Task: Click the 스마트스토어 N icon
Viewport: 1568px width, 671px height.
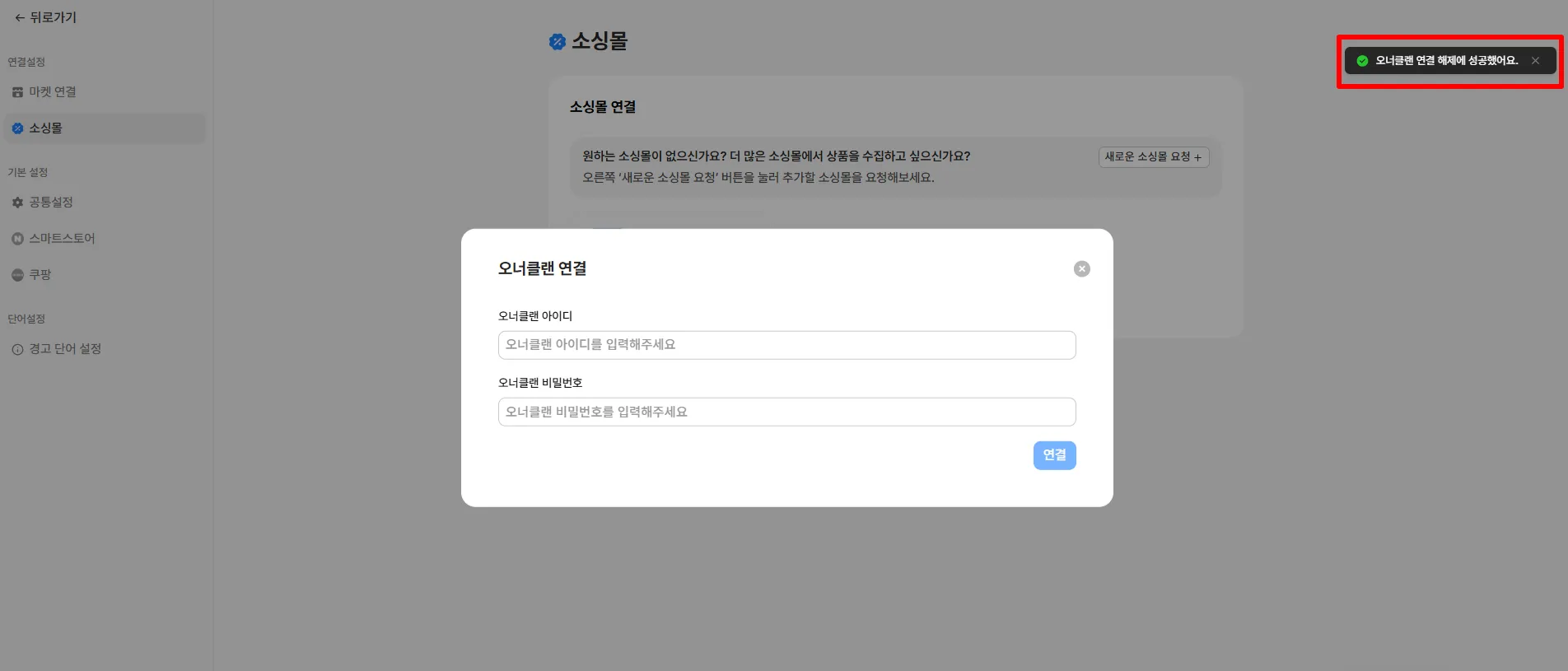Action: point(17,239)
